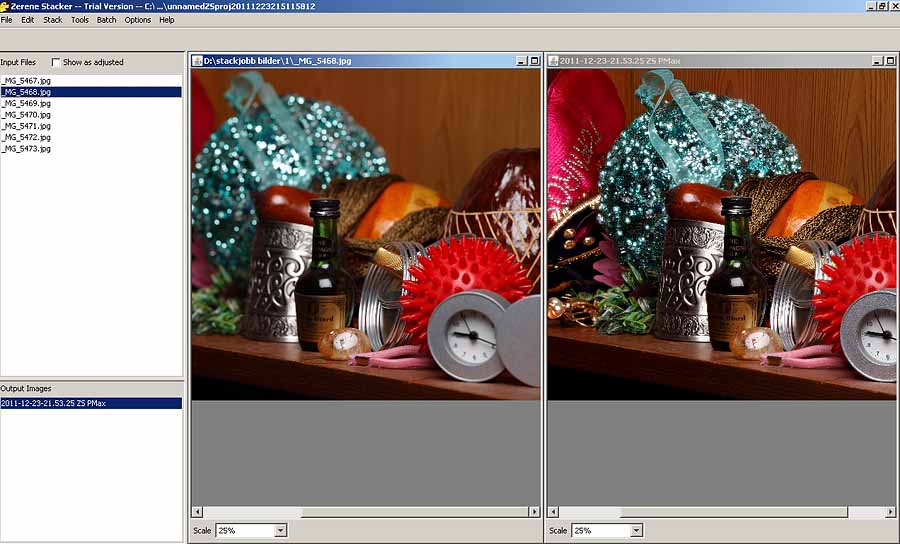
Task: Open the Scale dropdown under source image
Action: [280, 531]
